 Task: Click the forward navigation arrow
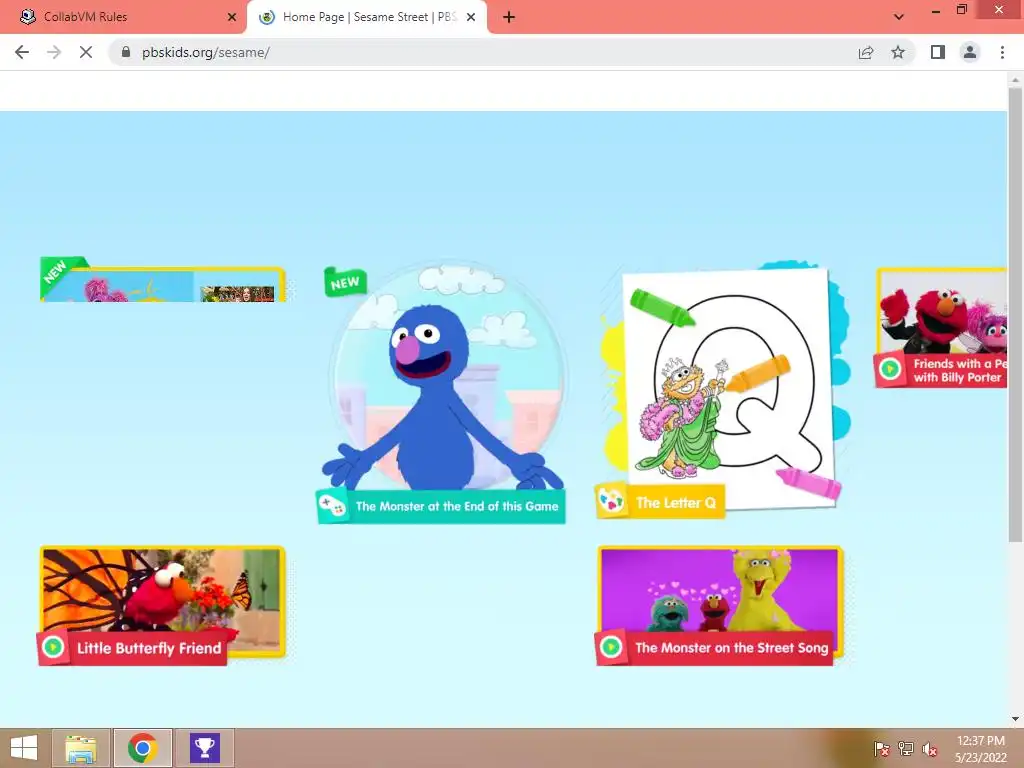point(54,52)
